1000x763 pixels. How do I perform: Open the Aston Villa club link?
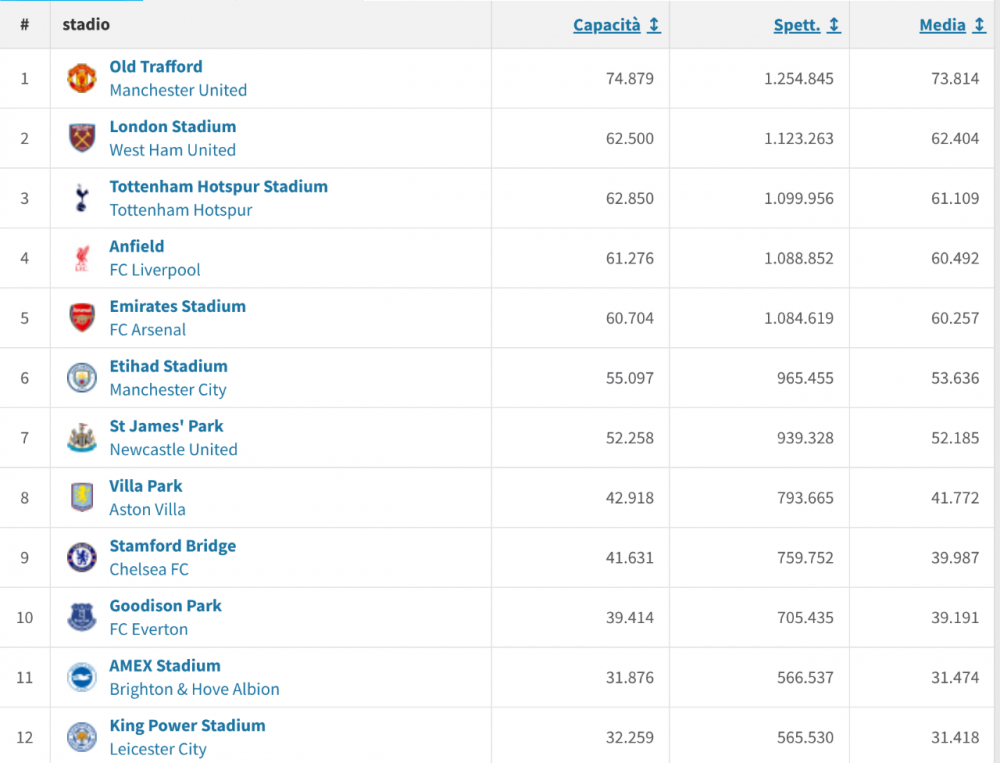click(147, 510)
